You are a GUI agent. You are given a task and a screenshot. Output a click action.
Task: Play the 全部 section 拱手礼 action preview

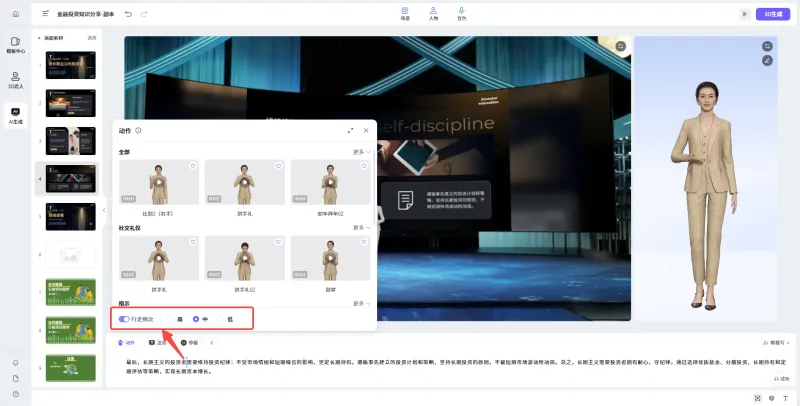coord(245,182)
